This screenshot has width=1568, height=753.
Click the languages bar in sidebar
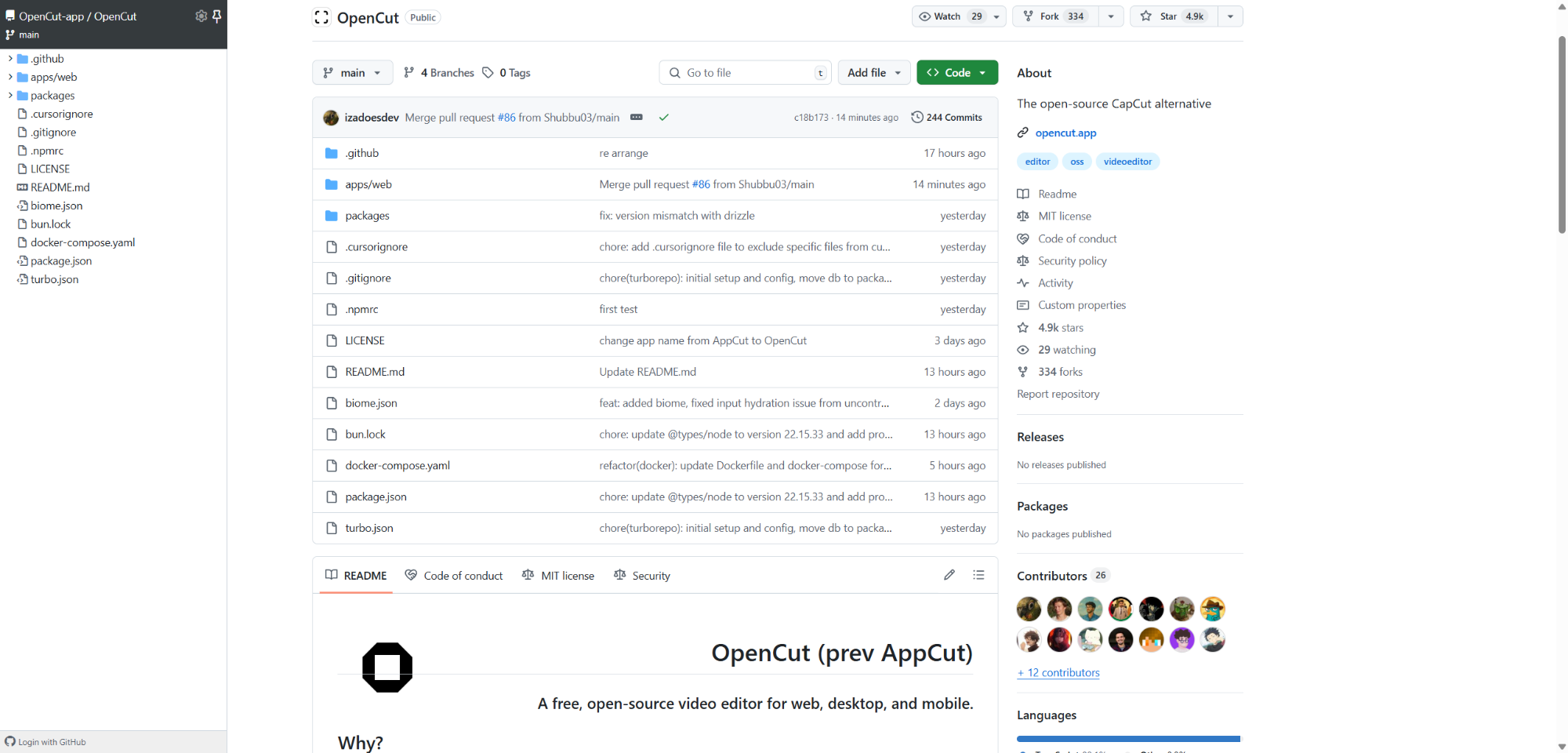click(x=1128, y=739)
